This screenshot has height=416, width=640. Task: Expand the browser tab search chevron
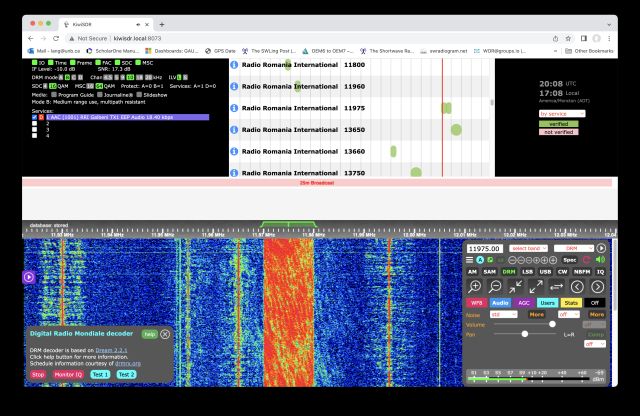[609, 24]
